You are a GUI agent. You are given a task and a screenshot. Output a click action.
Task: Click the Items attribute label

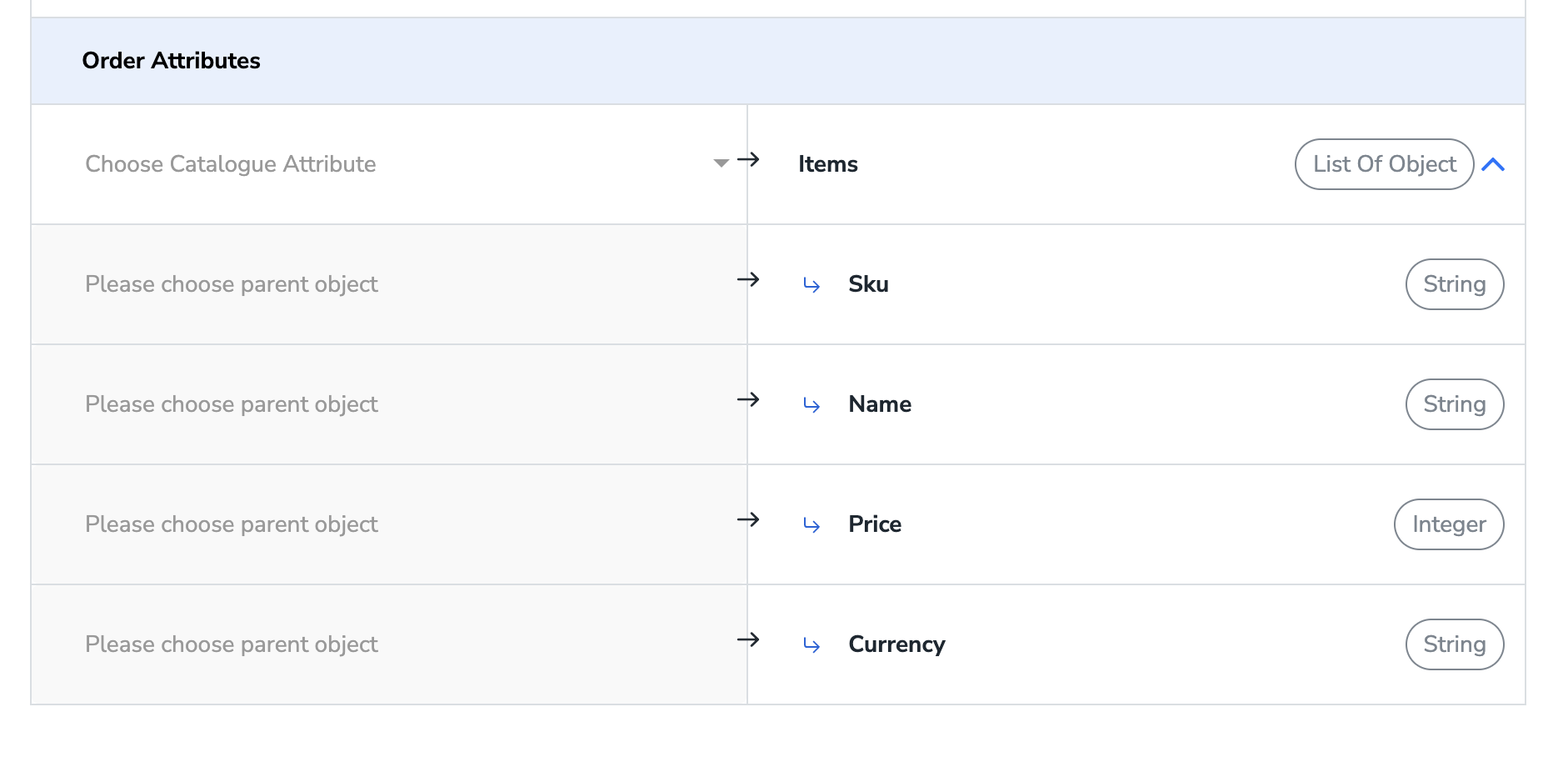(827, 164)
